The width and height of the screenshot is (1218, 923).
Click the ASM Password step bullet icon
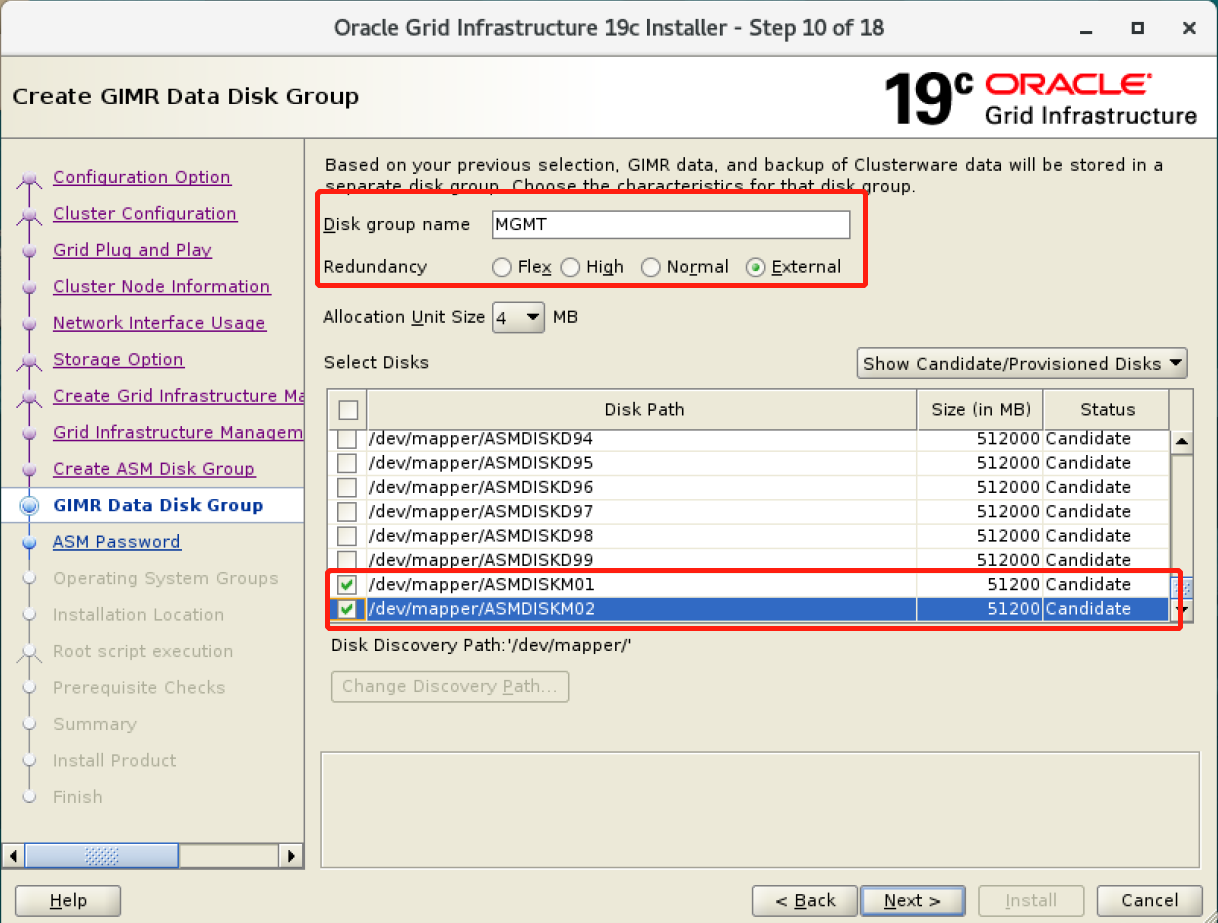(x=30, y=542)
